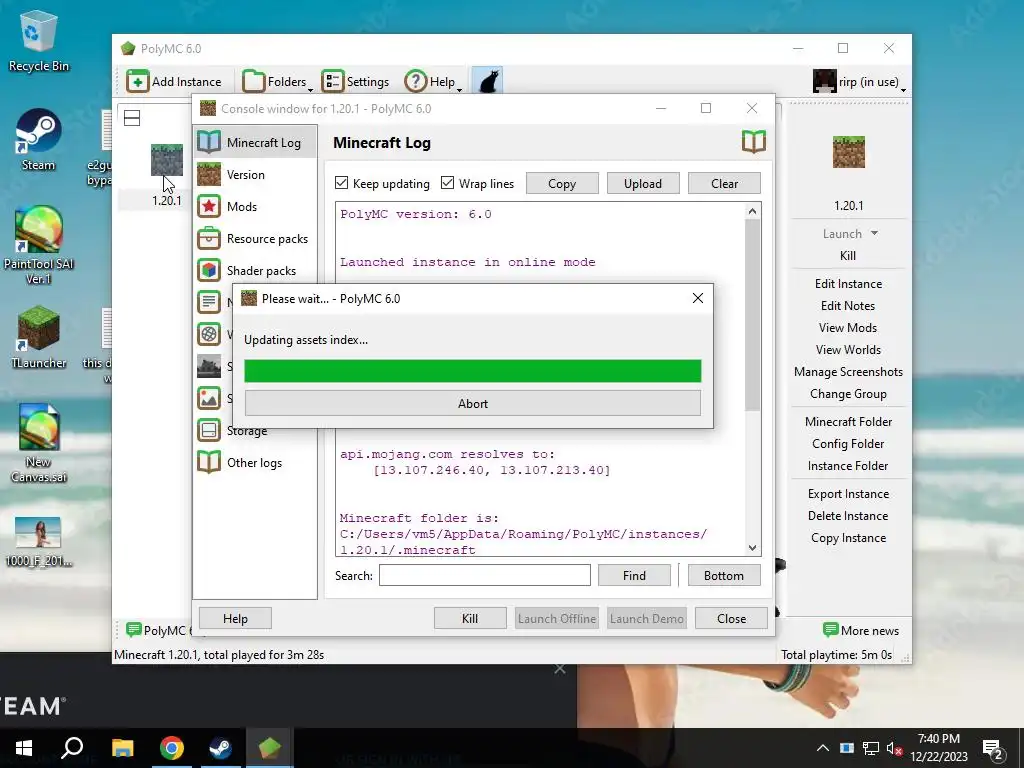Click the vertical scrollbar thumb of the log

752,315
